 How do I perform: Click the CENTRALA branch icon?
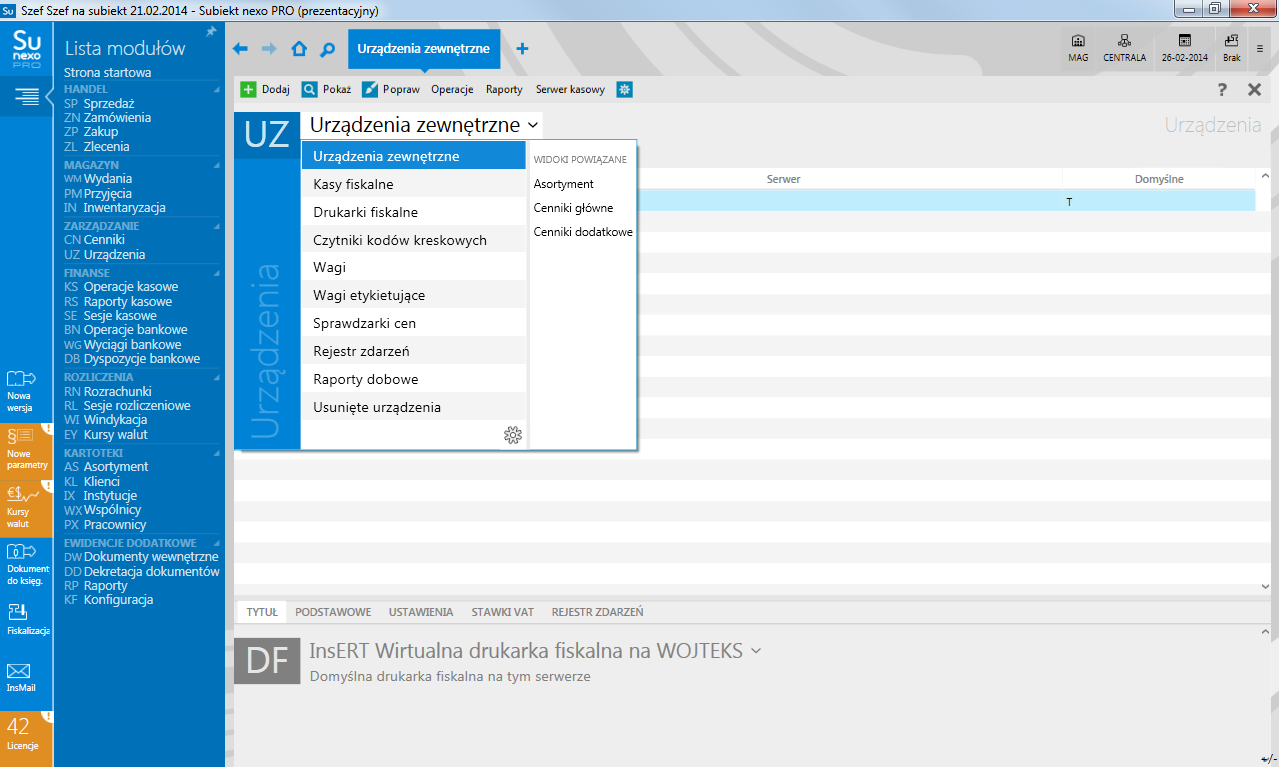tap(1124, 47)
